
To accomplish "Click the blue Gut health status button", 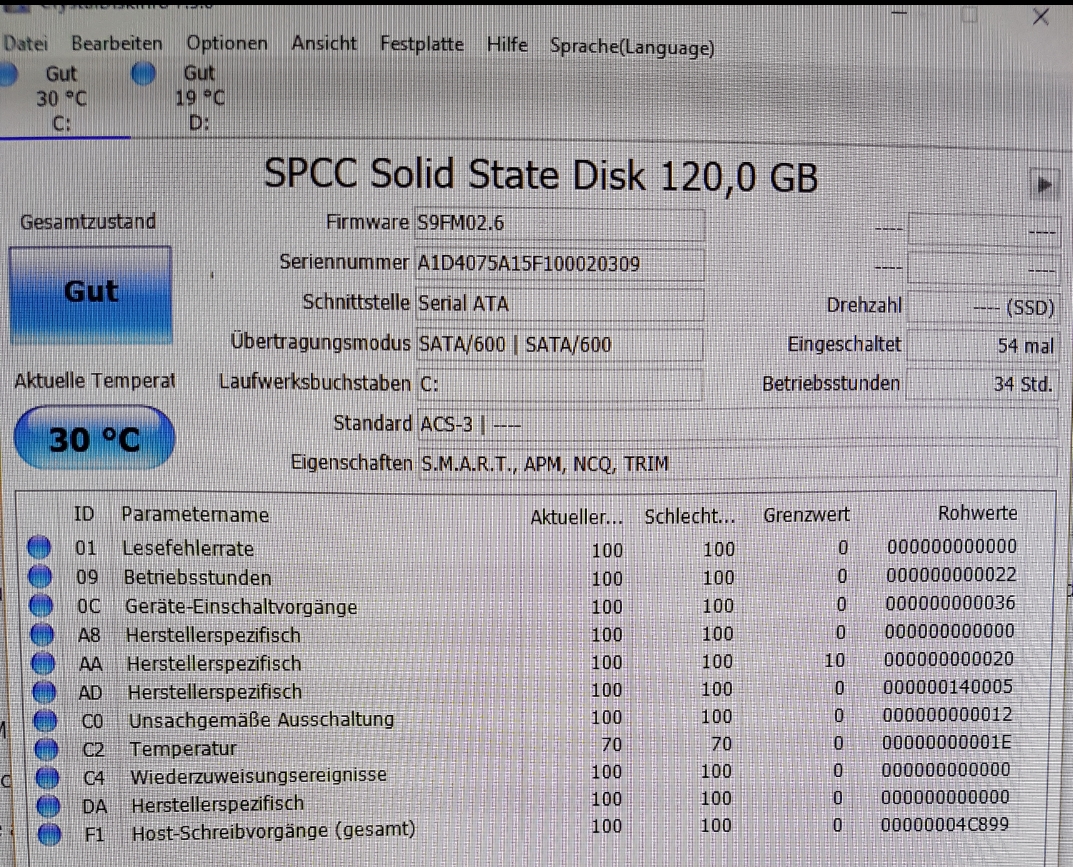I will click(90, 294).
